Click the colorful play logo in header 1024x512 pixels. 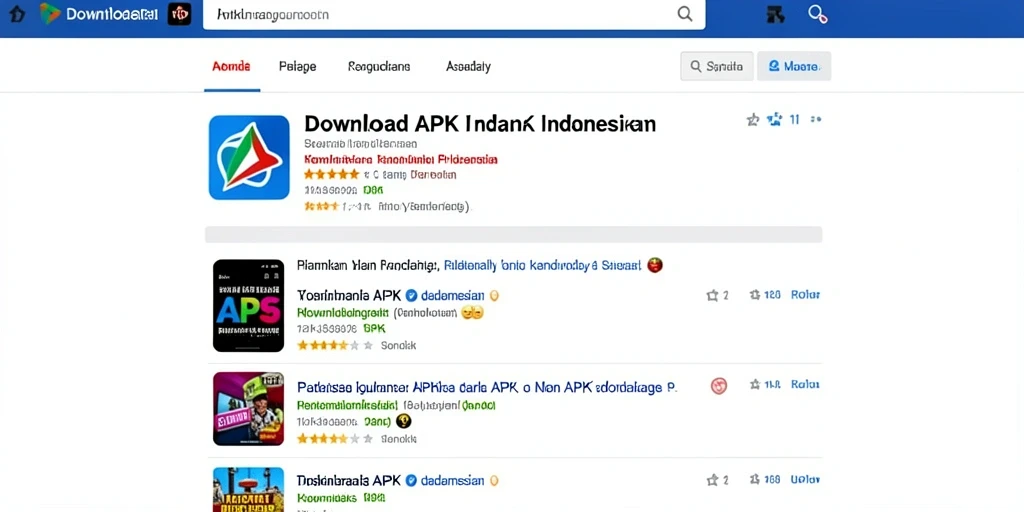coord(50,14)
